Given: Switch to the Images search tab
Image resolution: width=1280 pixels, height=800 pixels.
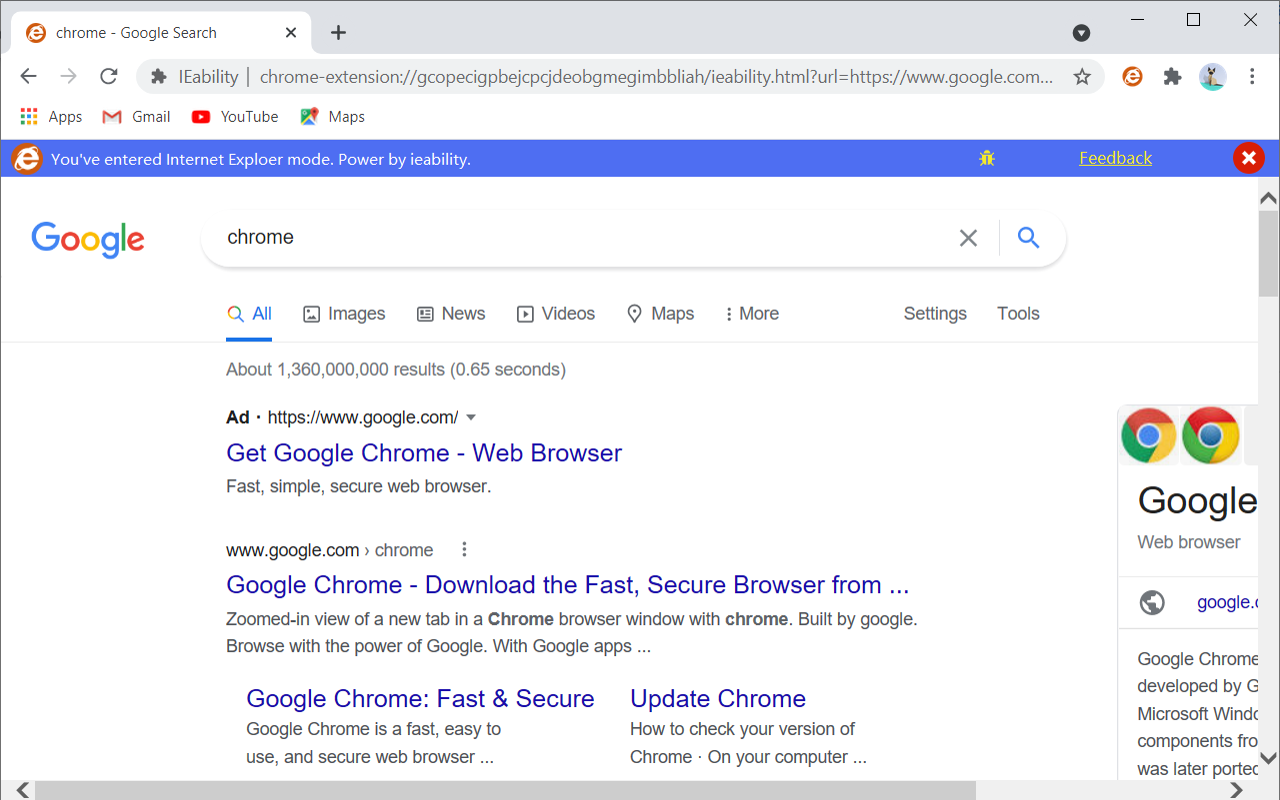Looking at the screenshot, I should point(344,313).
